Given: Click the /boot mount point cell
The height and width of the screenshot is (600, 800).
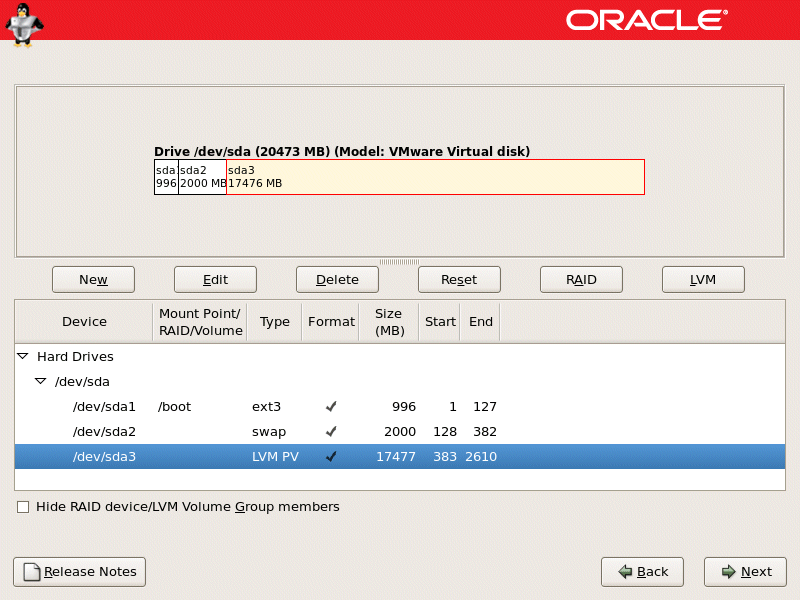Looking at the screenshot, I should [x=174, y=407].
